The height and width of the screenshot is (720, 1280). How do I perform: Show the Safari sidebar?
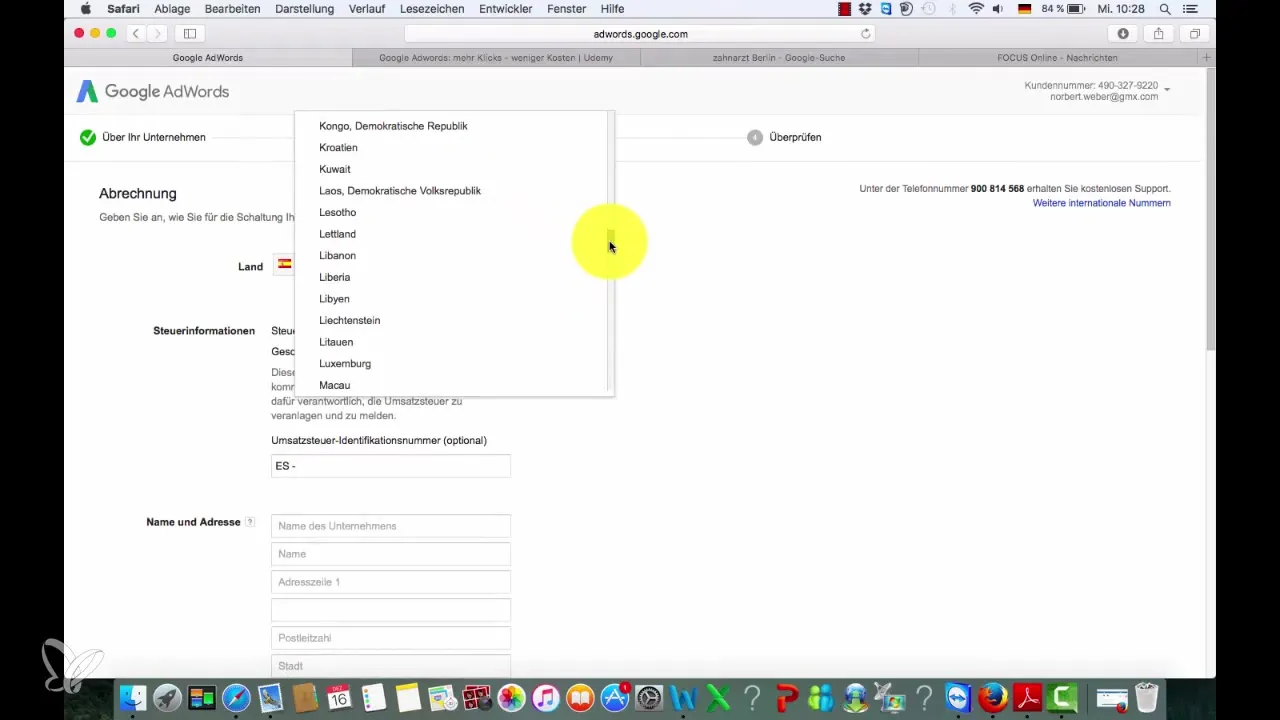[190, 33]
